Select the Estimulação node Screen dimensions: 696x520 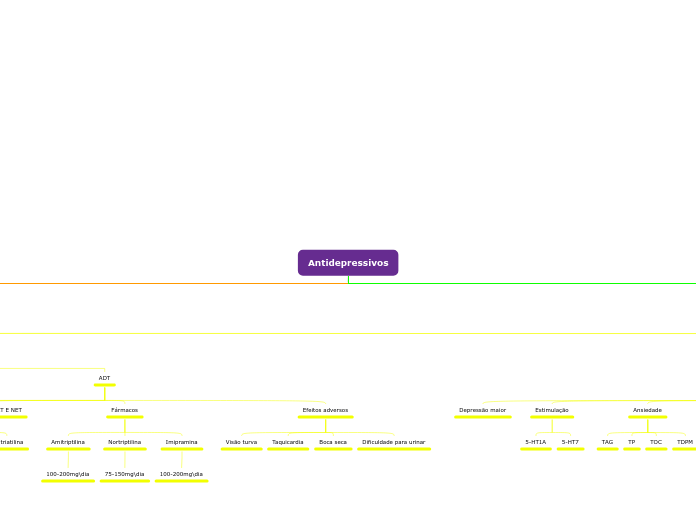click(552, 410)
